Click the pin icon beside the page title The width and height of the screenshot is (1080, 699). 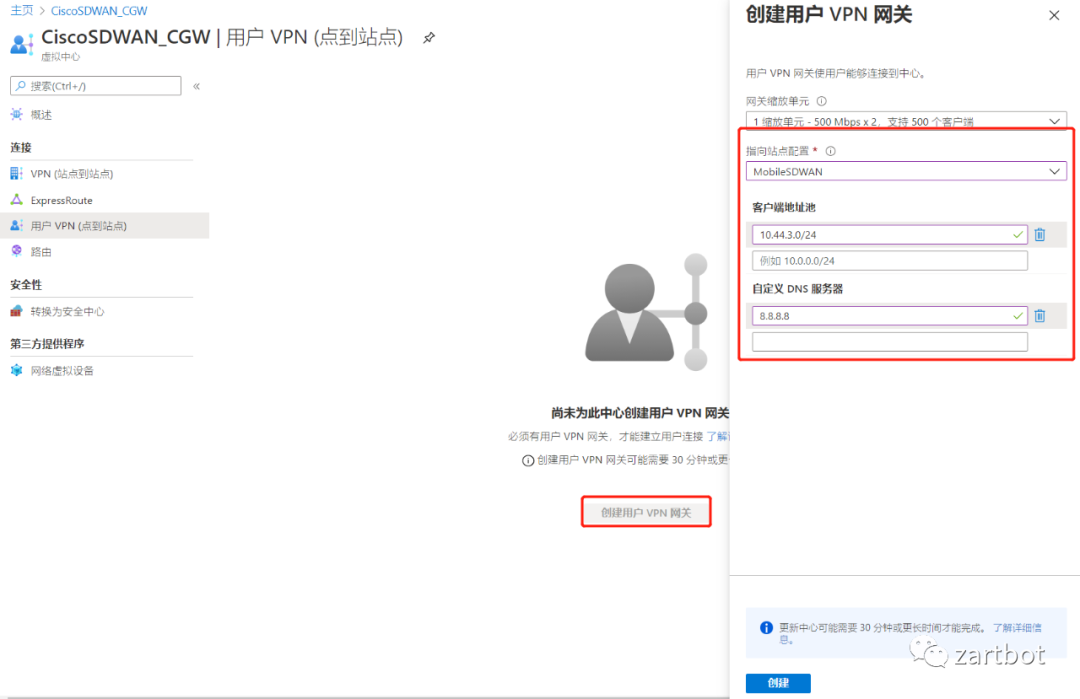(x=429, y=38)
